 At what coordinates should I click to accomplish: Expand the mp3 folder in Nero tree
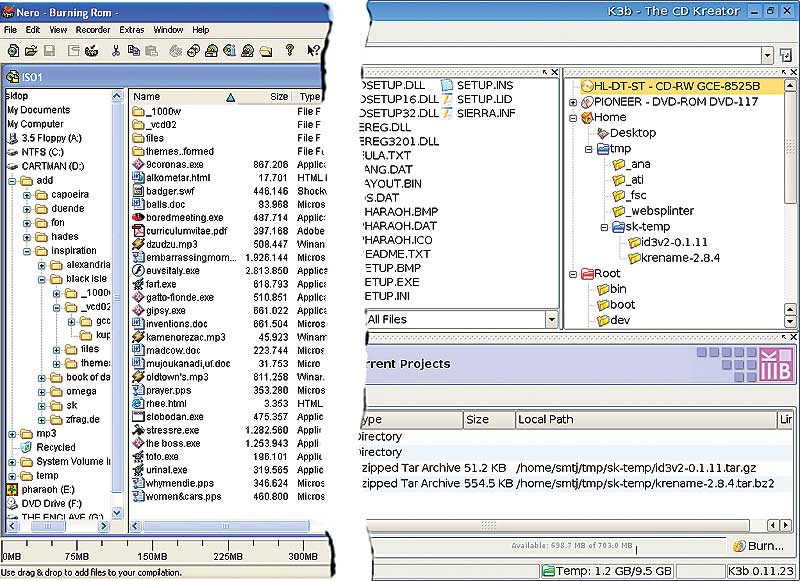point(12,434)
